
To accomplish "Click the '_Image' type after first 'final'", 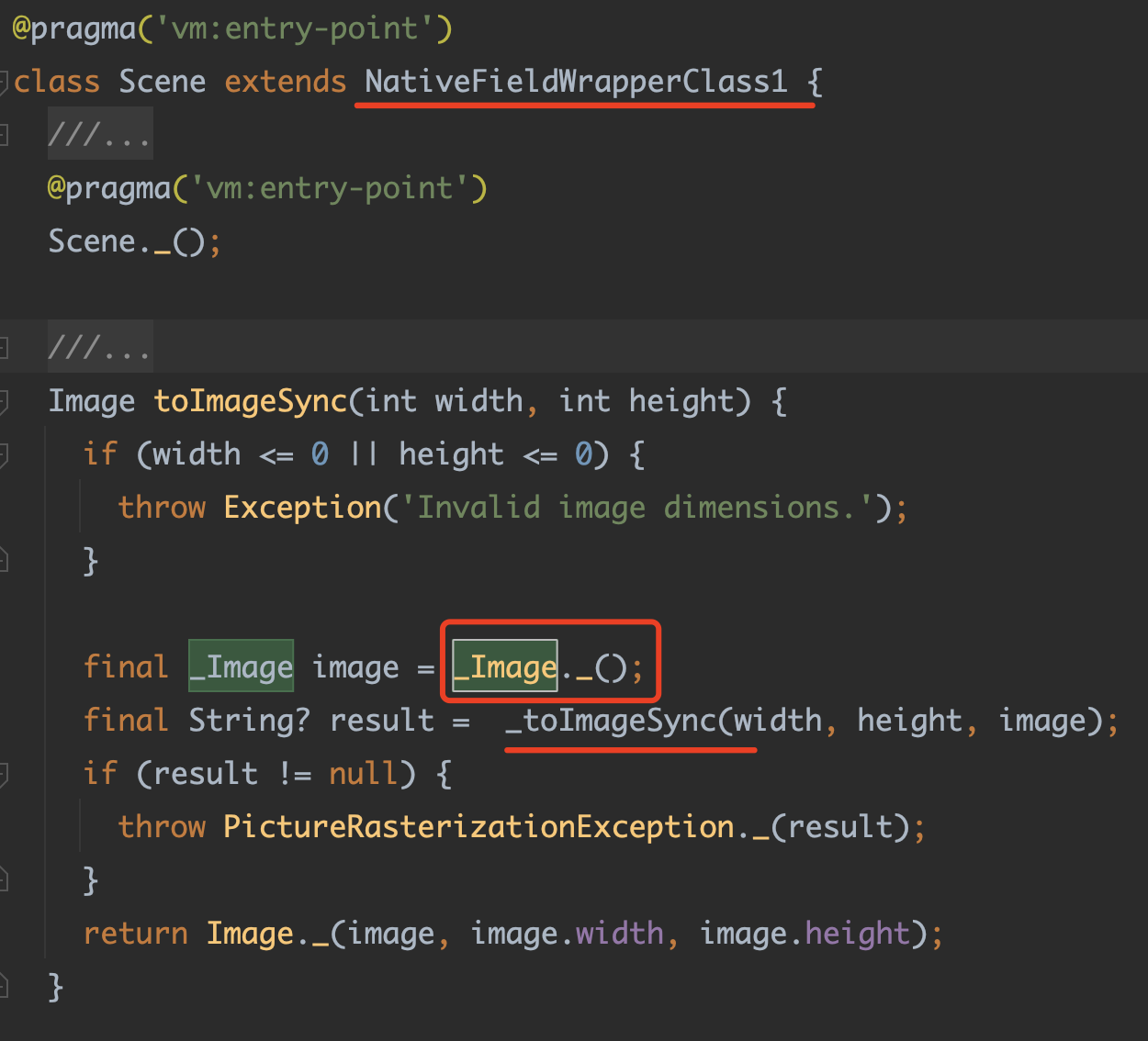I will (242, 667).
